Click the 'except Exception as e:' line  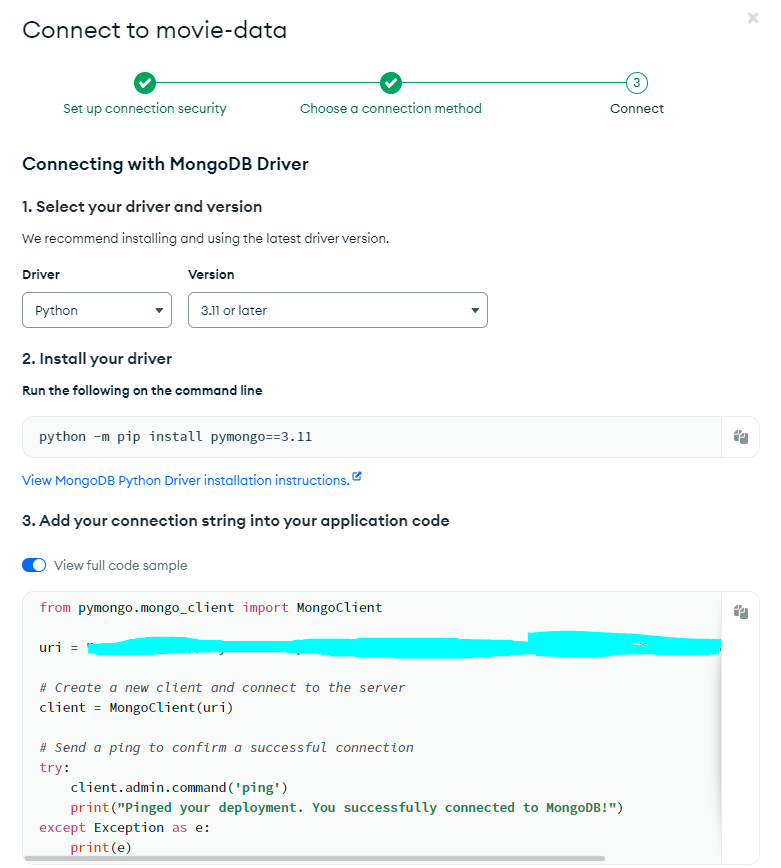click(125, 828)
